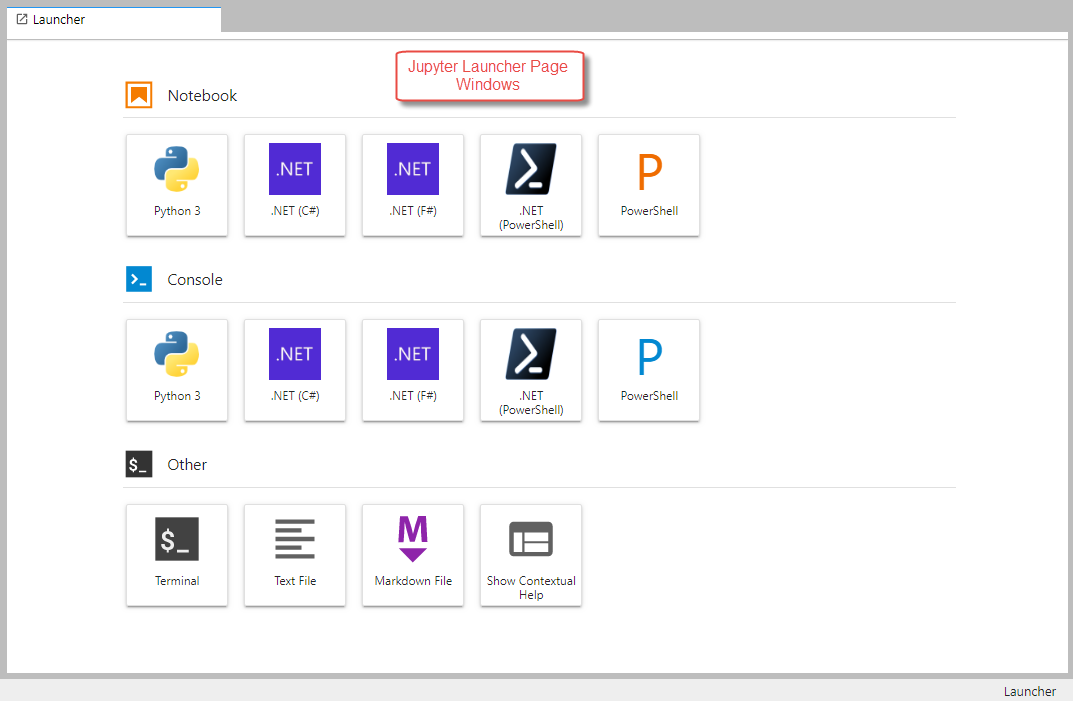This screenshot has height=701, width=1073.
Task: Click the orange Notebook section icon
Action: (x=139, y=95)
